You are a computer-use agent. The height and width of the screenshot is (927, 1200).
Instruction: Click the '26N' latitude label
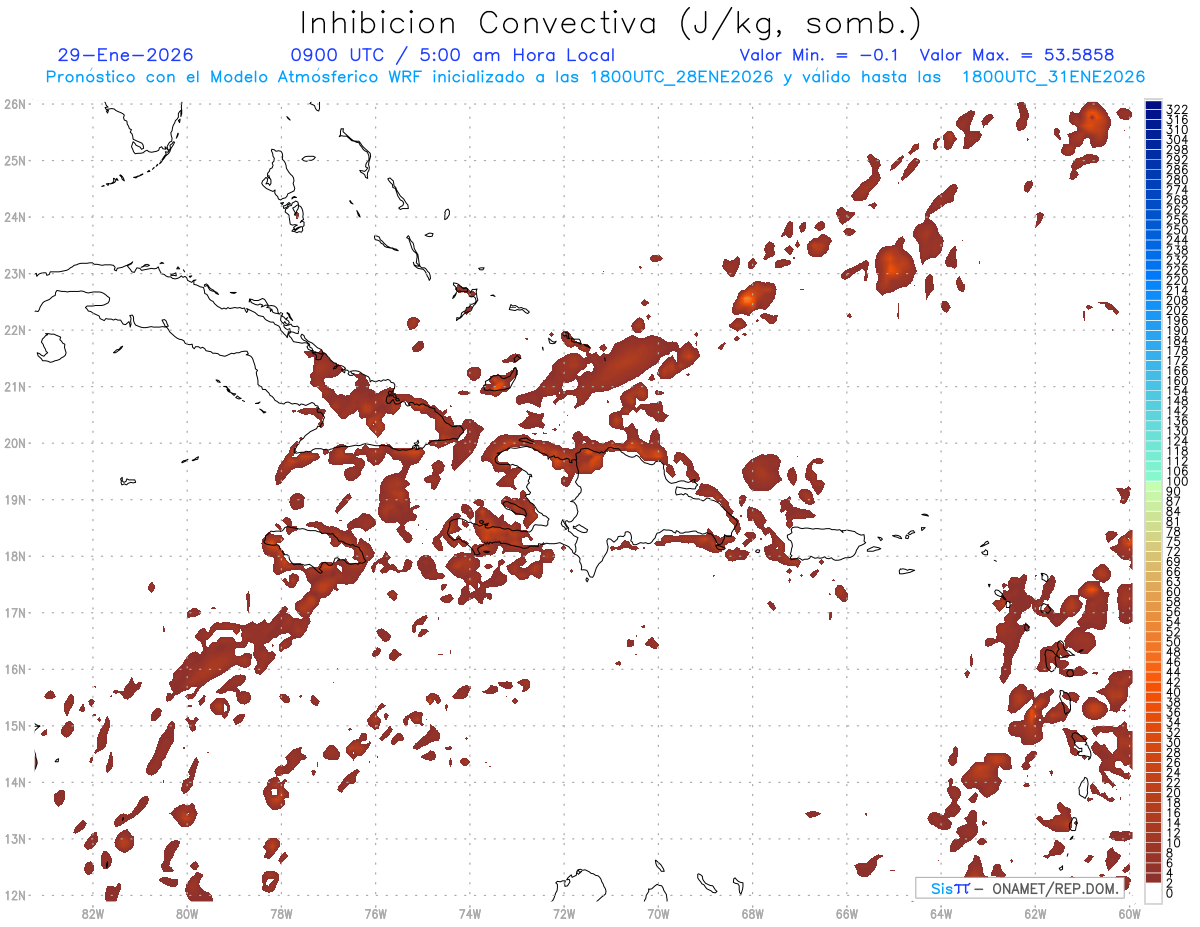14,104
